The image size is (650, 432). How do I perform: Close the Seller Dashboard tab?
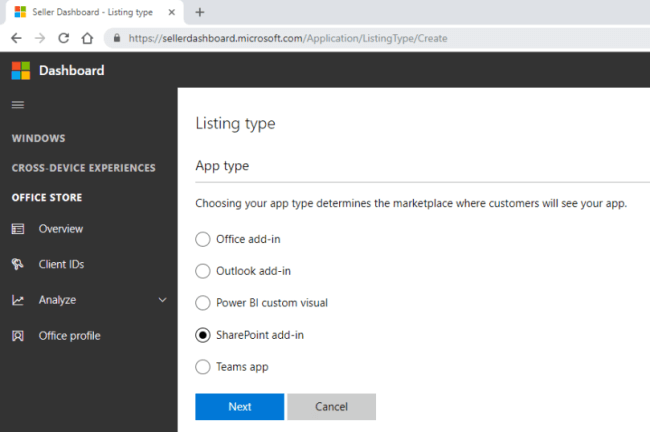(x=171, y=12)
